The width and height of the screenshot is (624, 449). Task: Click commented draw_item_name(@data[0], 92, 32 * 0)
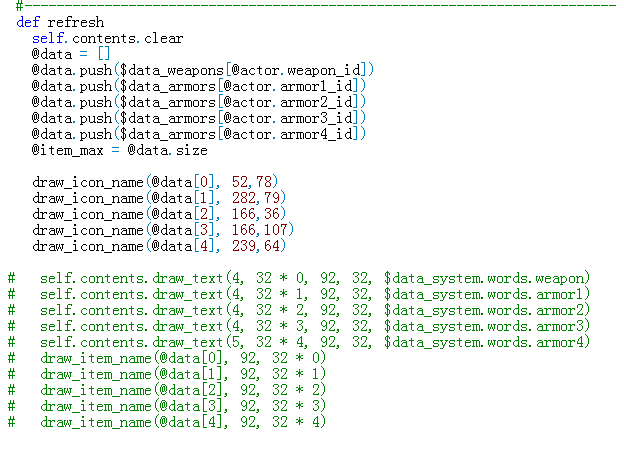(x=167, y=358)
